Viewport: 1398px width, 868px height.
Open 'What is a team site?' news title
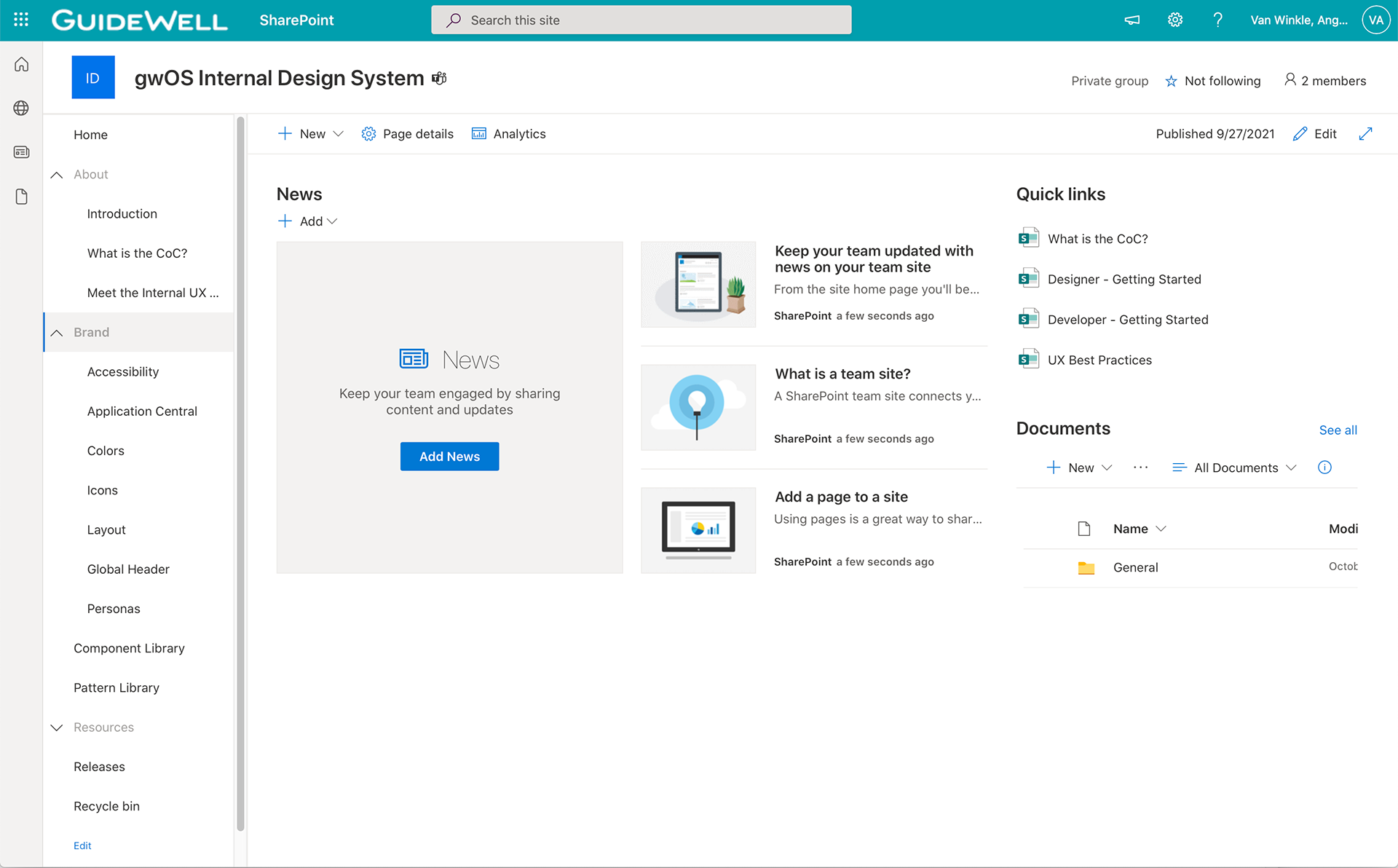[x=842, y=374]
